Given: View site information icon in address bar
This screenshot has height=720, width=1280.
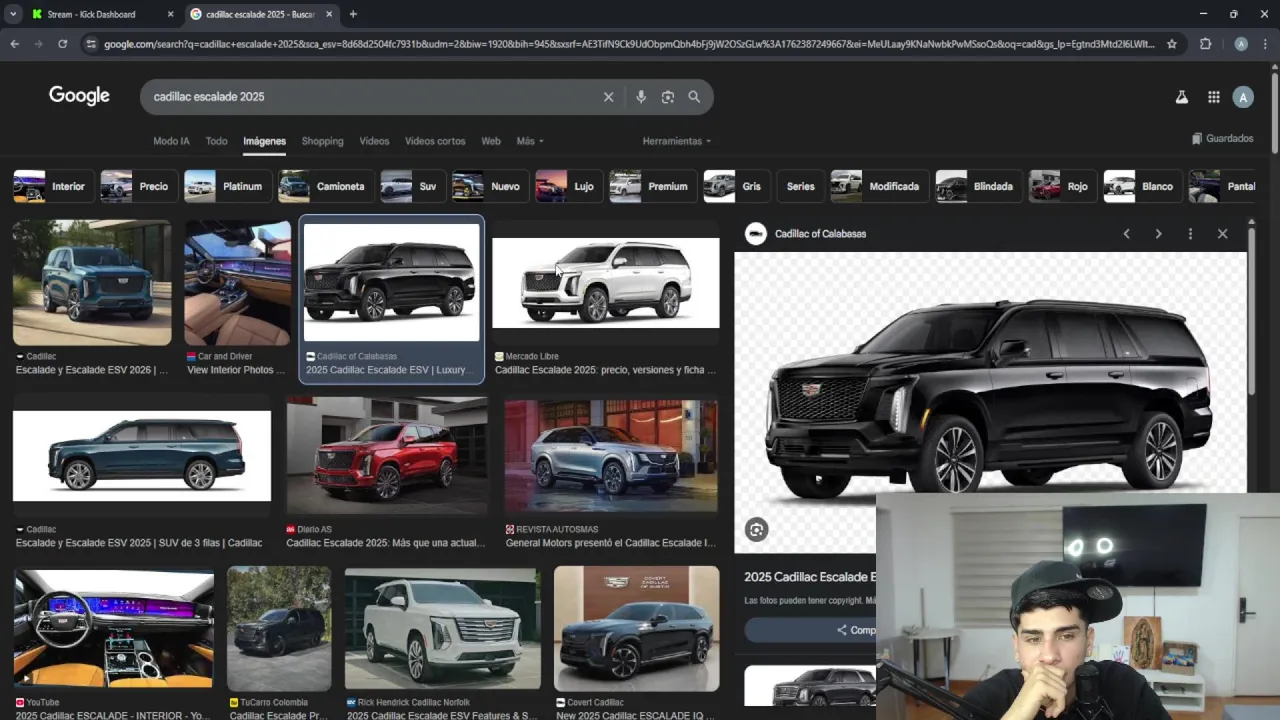Looking at the screenshot, I should [91, 44].
